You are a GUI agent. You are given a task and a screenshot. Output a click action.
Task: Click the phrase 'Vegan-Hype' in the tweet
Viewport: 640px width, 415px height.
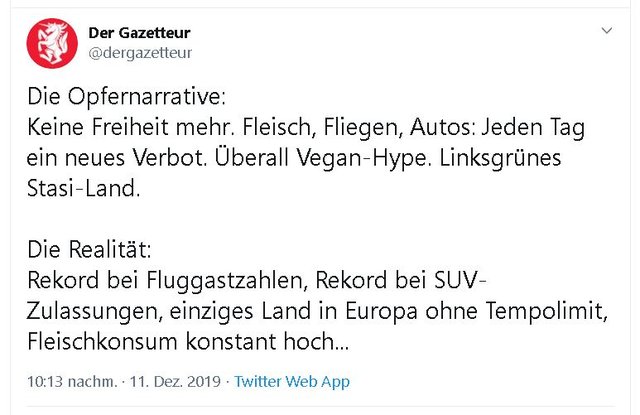[361, 158]
